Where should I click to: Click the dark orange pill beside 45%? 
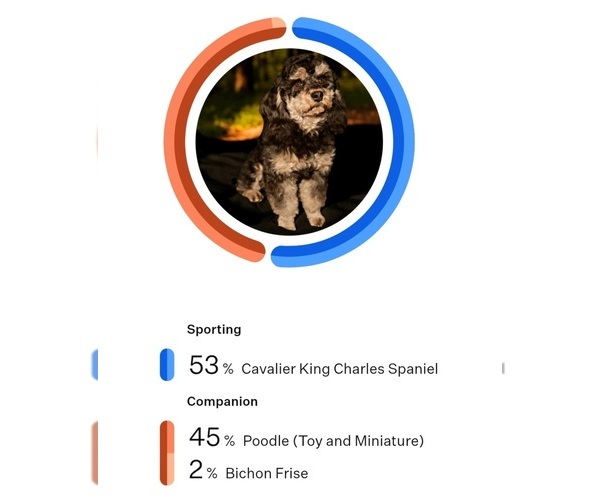pyautogui.click(x=167, y=438)
